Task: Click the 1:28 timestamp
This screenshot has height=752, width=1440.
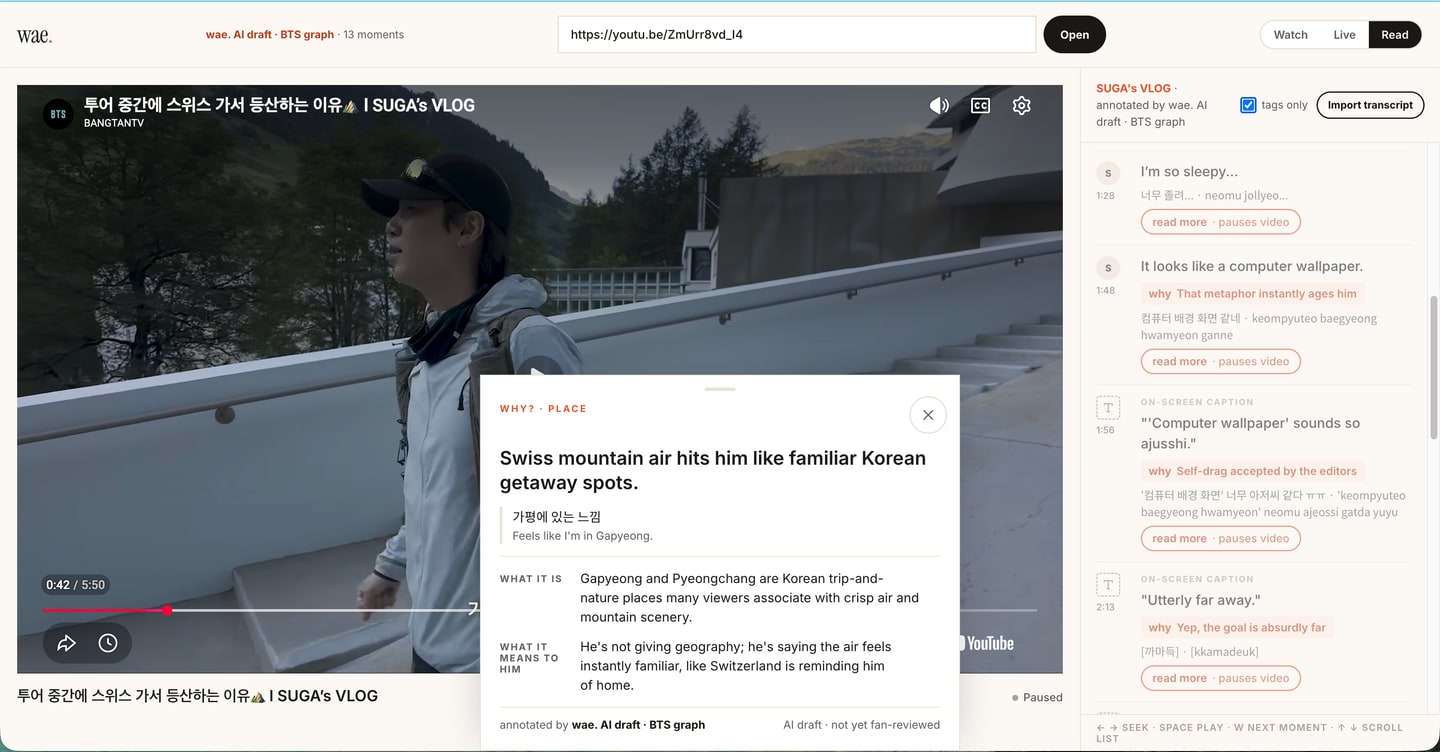Action: click(x=1105, y=196)
